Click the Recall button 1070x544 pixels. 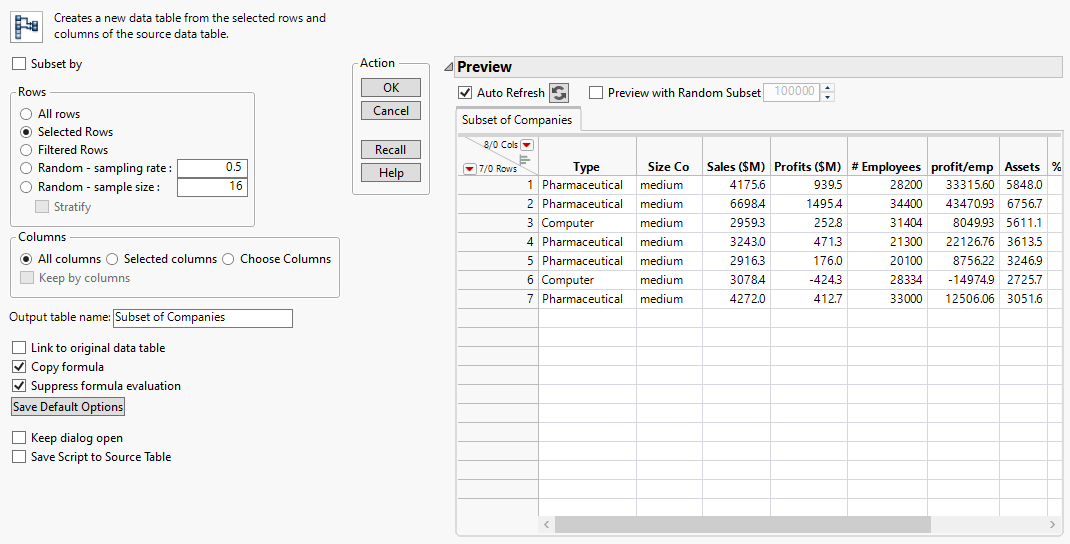390,150
